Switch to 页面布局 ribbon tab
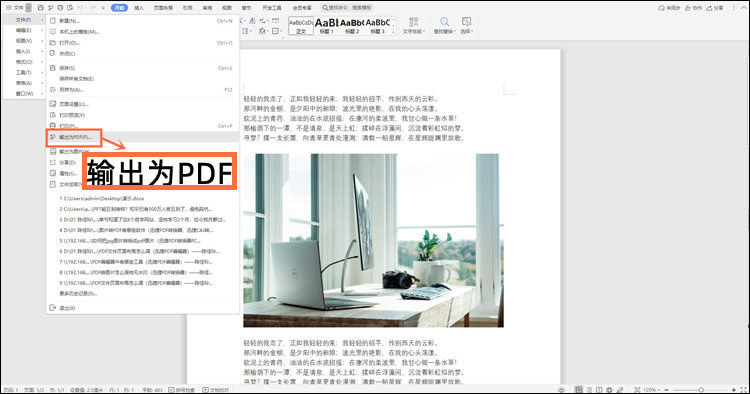750x394 pixels. coord(163,8)
